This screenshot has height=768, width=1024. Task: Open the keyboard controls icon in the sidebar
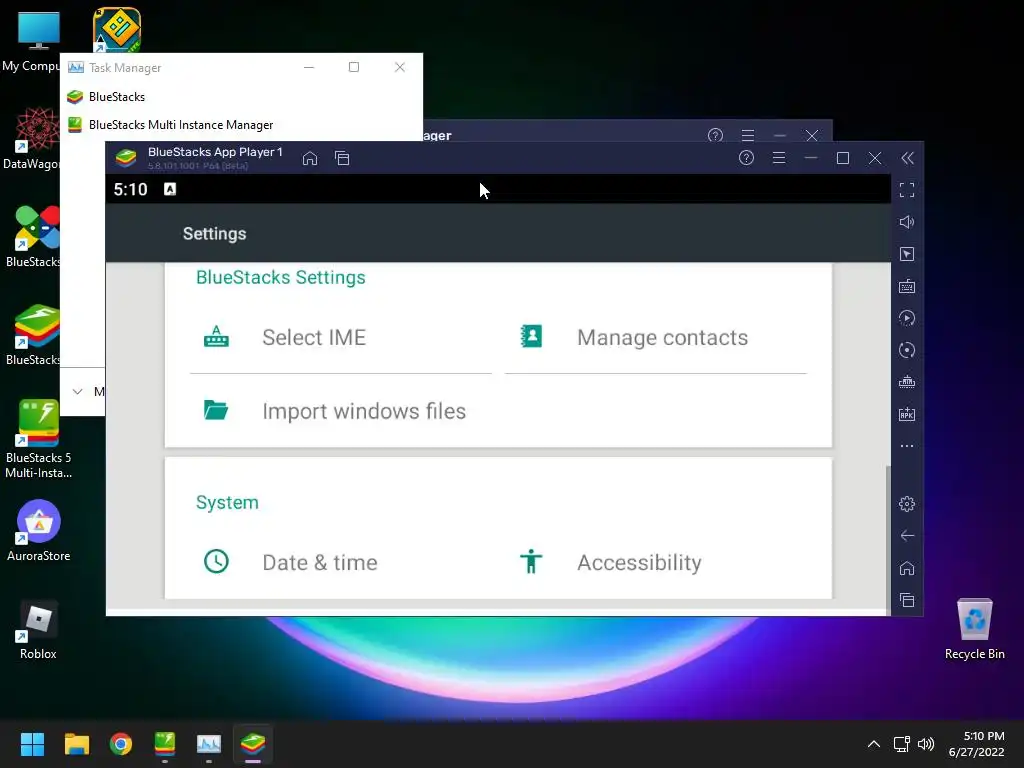[x=907, y=286]
